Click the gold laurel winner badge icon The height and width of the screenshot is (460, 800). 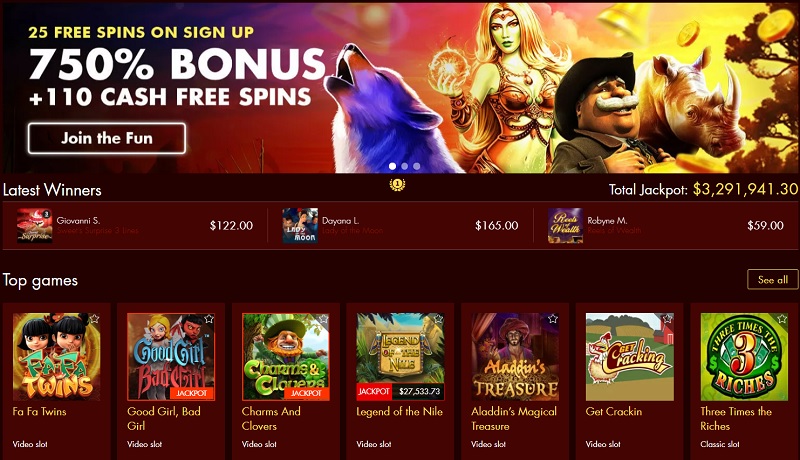pos(397,184)
